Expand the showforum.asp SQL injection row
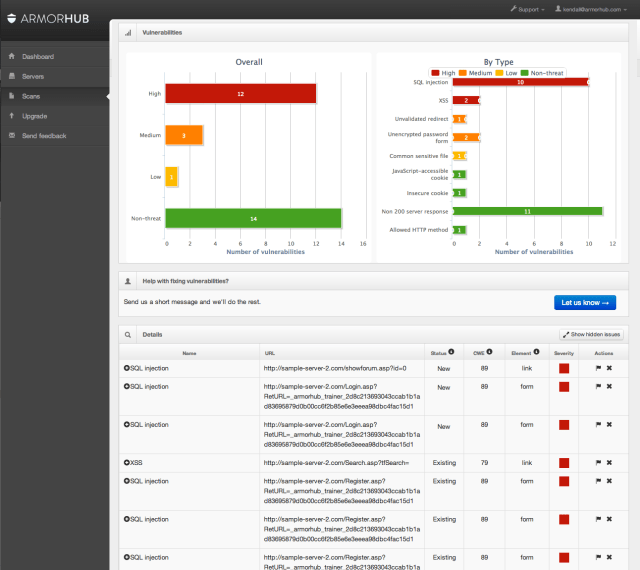 tap(127, 369)
